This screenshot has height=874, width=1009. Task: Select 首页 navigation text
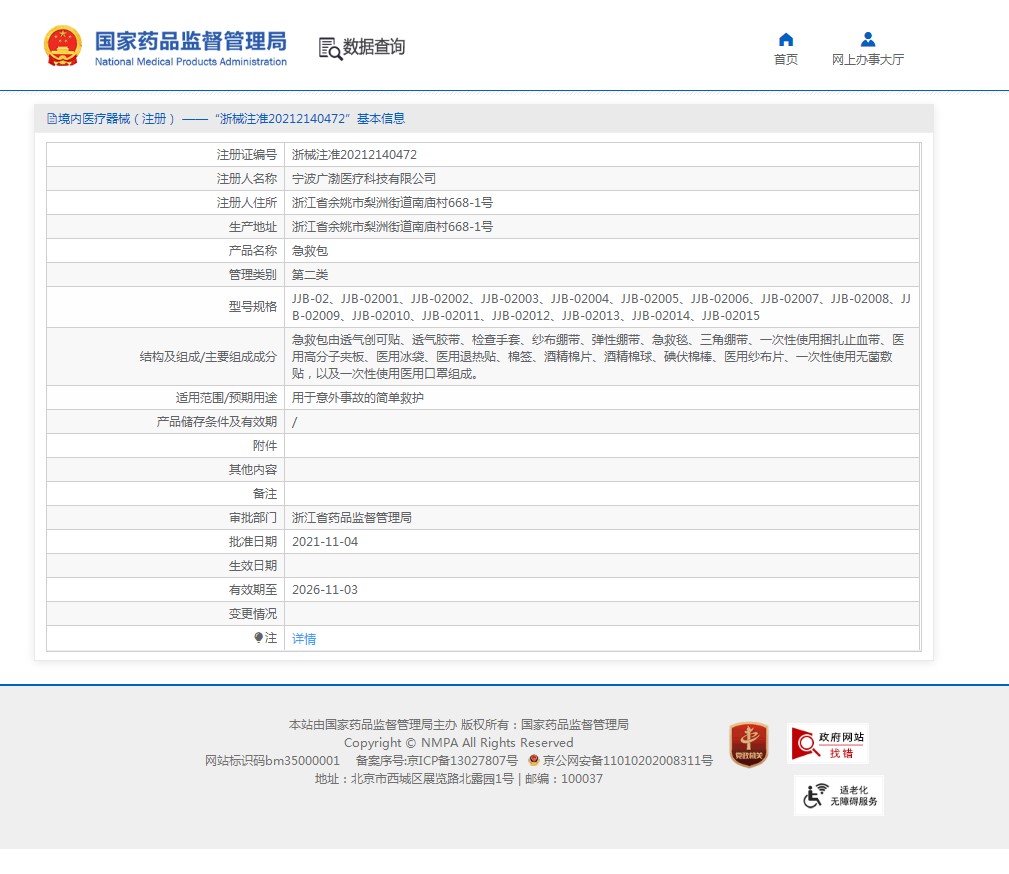(786, 60)
